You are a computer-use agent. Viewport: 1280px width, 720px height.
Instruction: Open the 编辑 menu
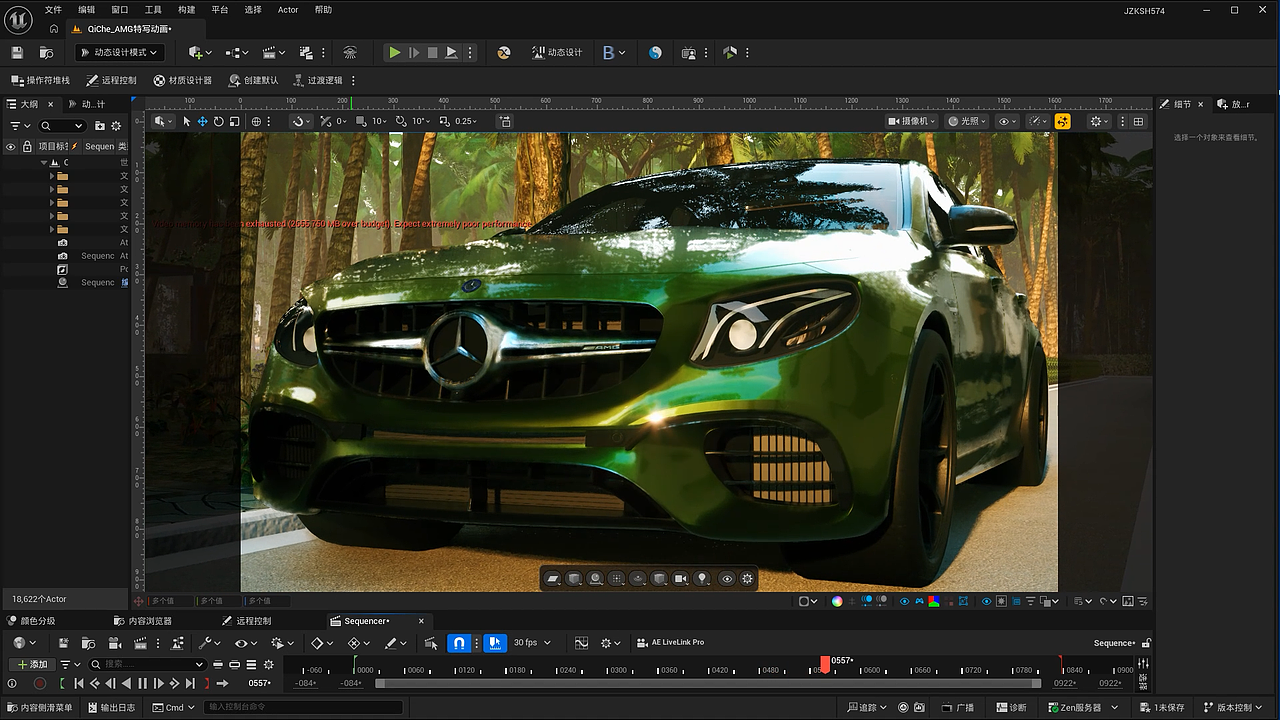[x=87, y=10]
